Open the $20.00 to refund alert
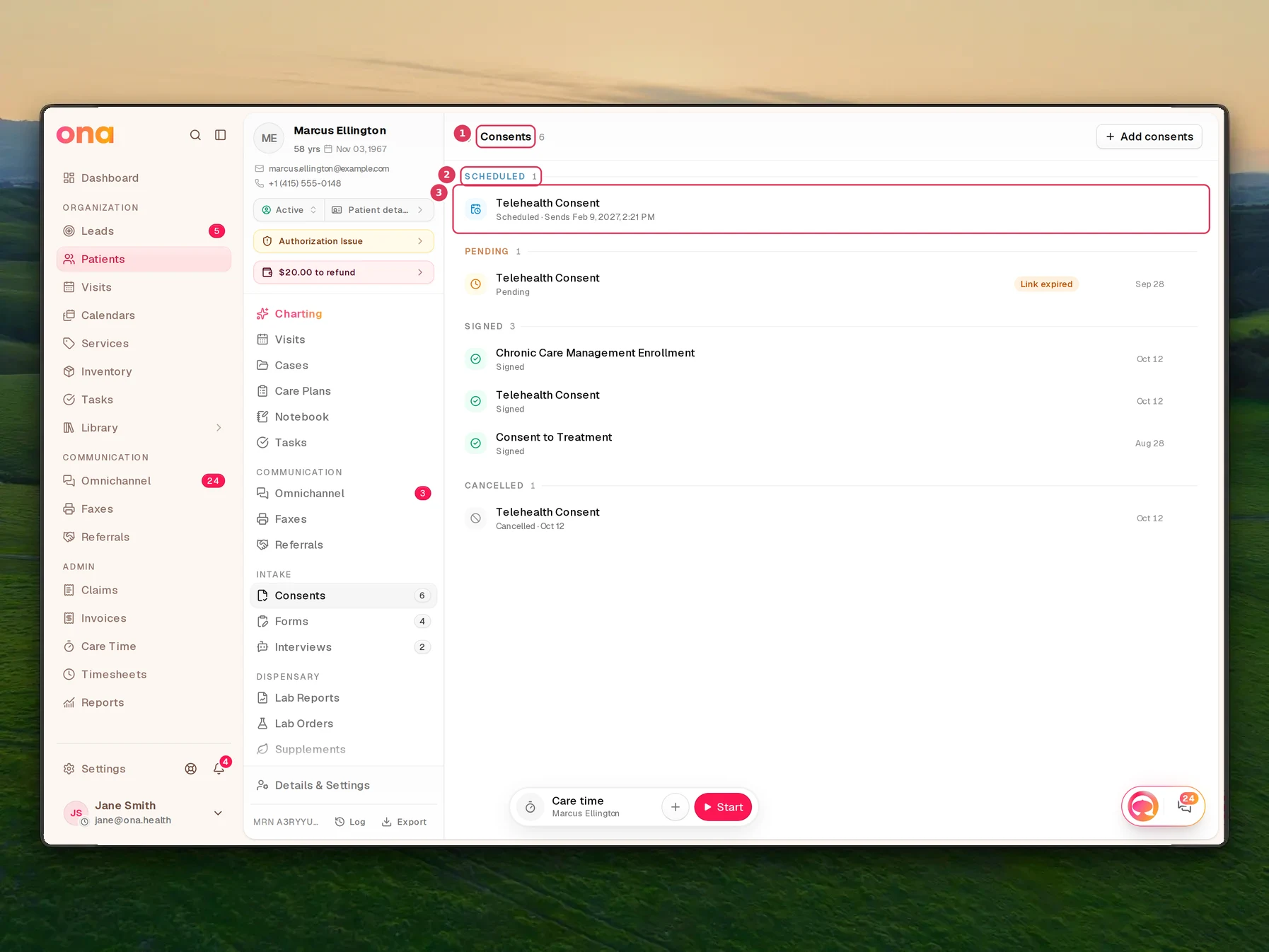The height and width of the screenshot is (952, 1269). (344, 272)
